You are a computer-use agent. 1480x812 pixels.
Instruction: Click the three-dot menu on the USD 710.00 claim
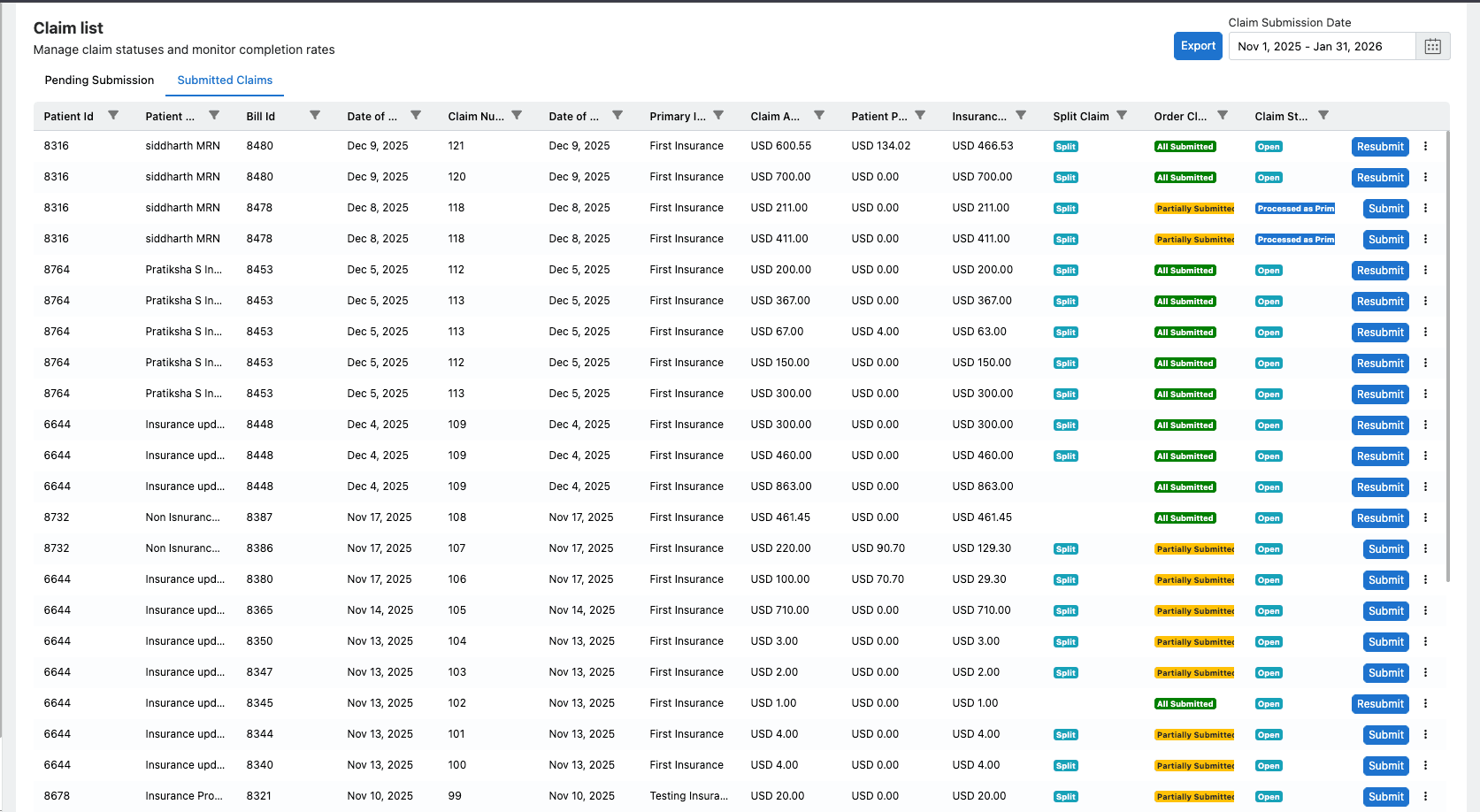coord(1425,610)
